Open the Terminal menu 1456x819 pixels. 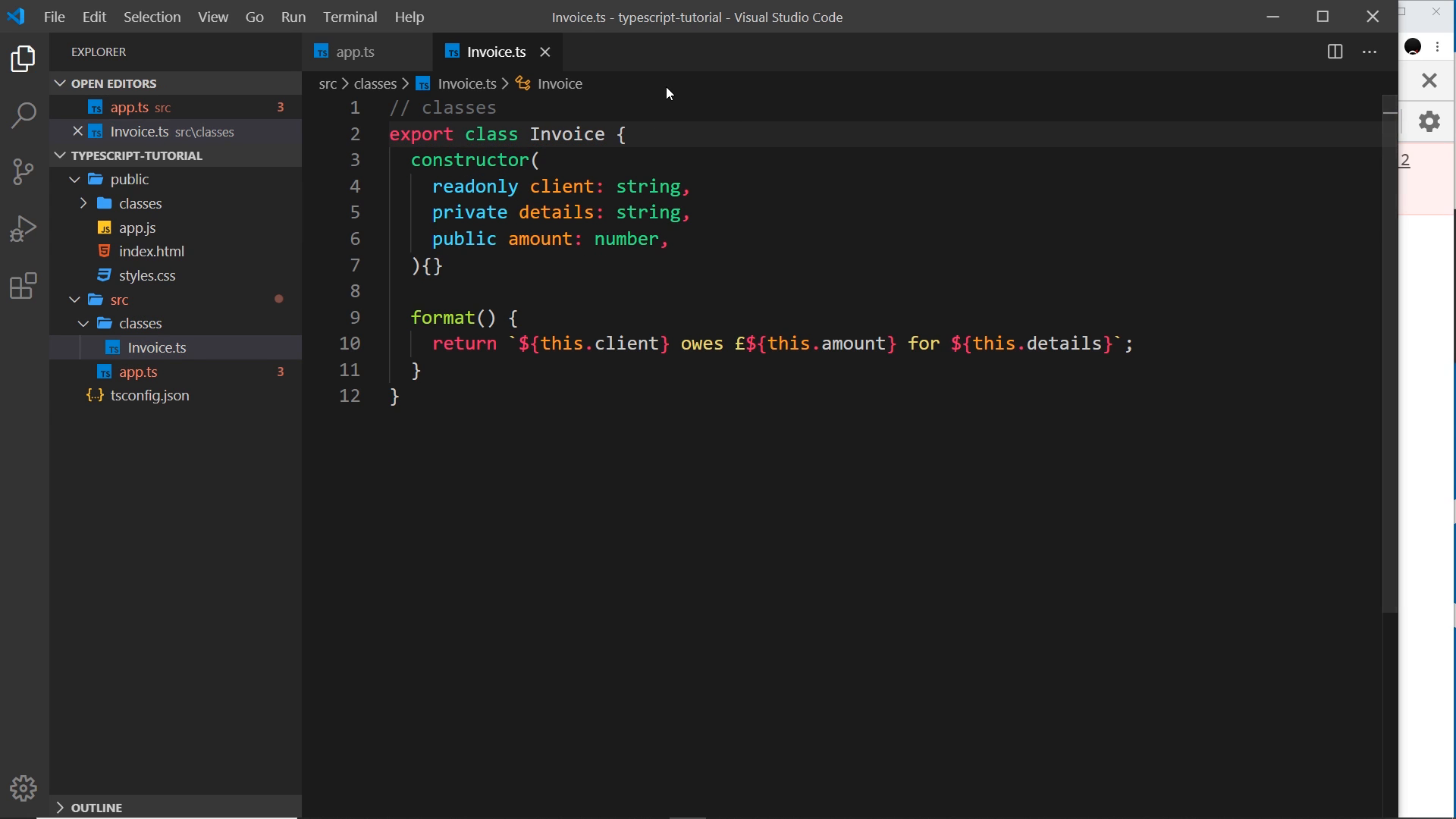(x=350, y=17)
